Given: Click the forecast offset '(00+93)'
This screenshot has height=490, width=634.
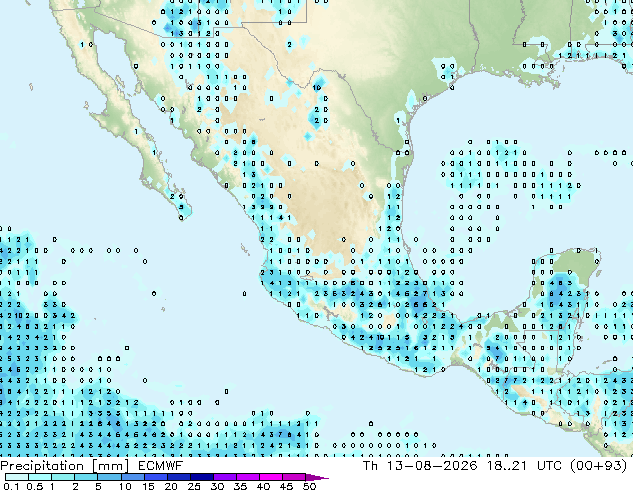Looking at the screenshot, I should [599, 466].
